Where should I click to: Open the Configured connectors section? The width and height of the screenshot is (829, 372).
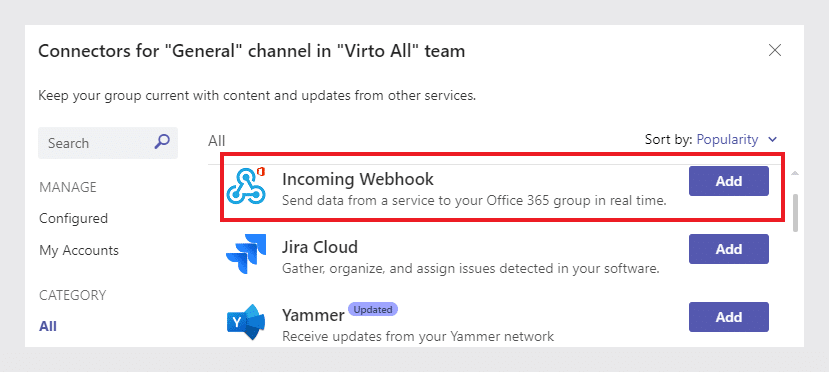pos(73,218)
